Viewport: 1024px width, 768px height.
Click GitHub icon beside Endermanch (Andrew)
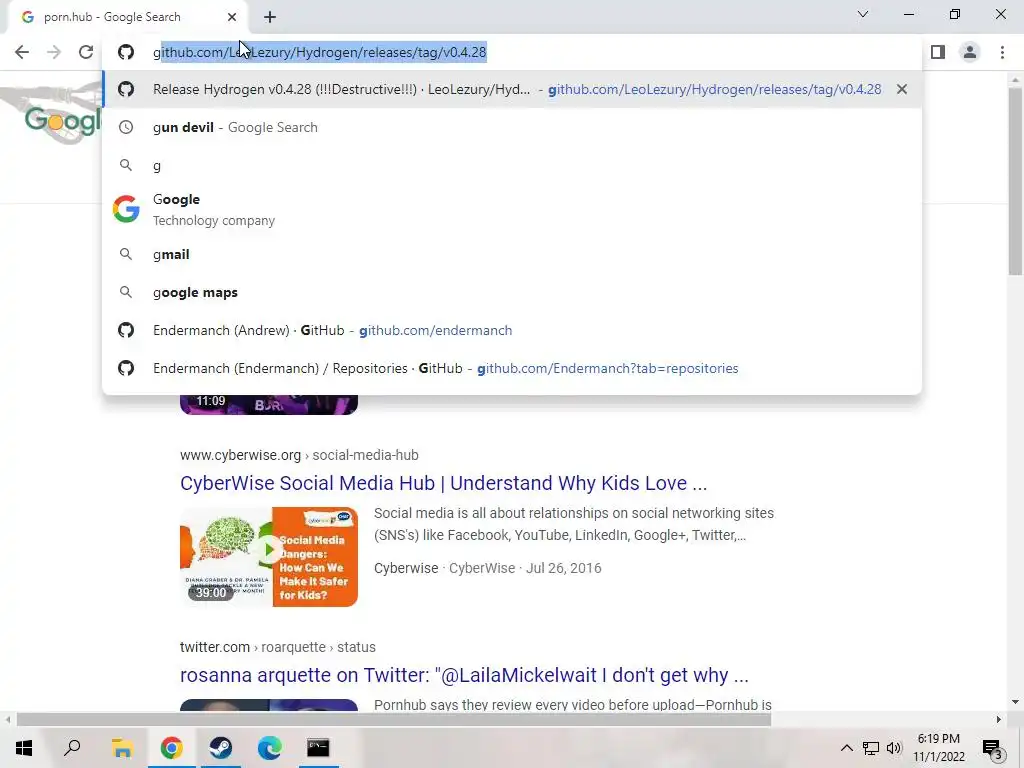(126, 330)
